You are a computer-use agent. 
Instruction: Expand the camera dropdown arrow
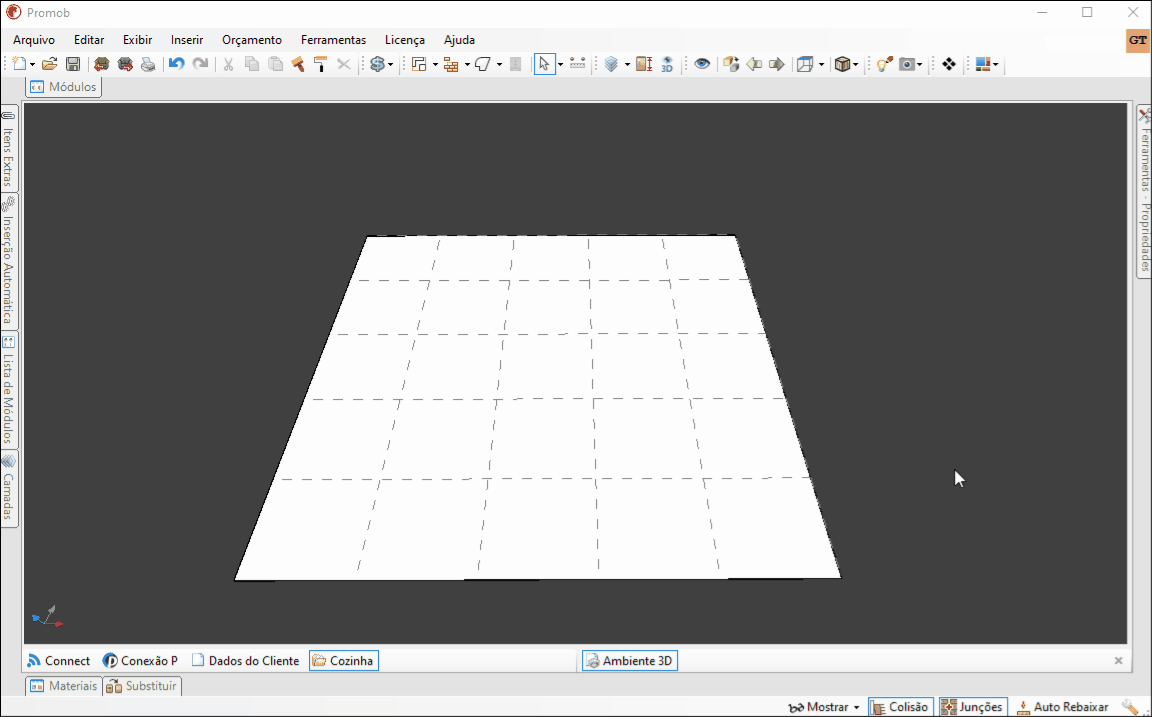click(x=919, y=65)
